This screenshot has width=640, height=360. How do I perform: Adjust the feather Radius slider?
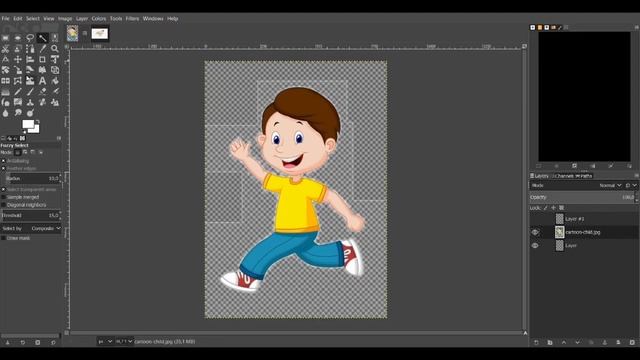(33, 178)
